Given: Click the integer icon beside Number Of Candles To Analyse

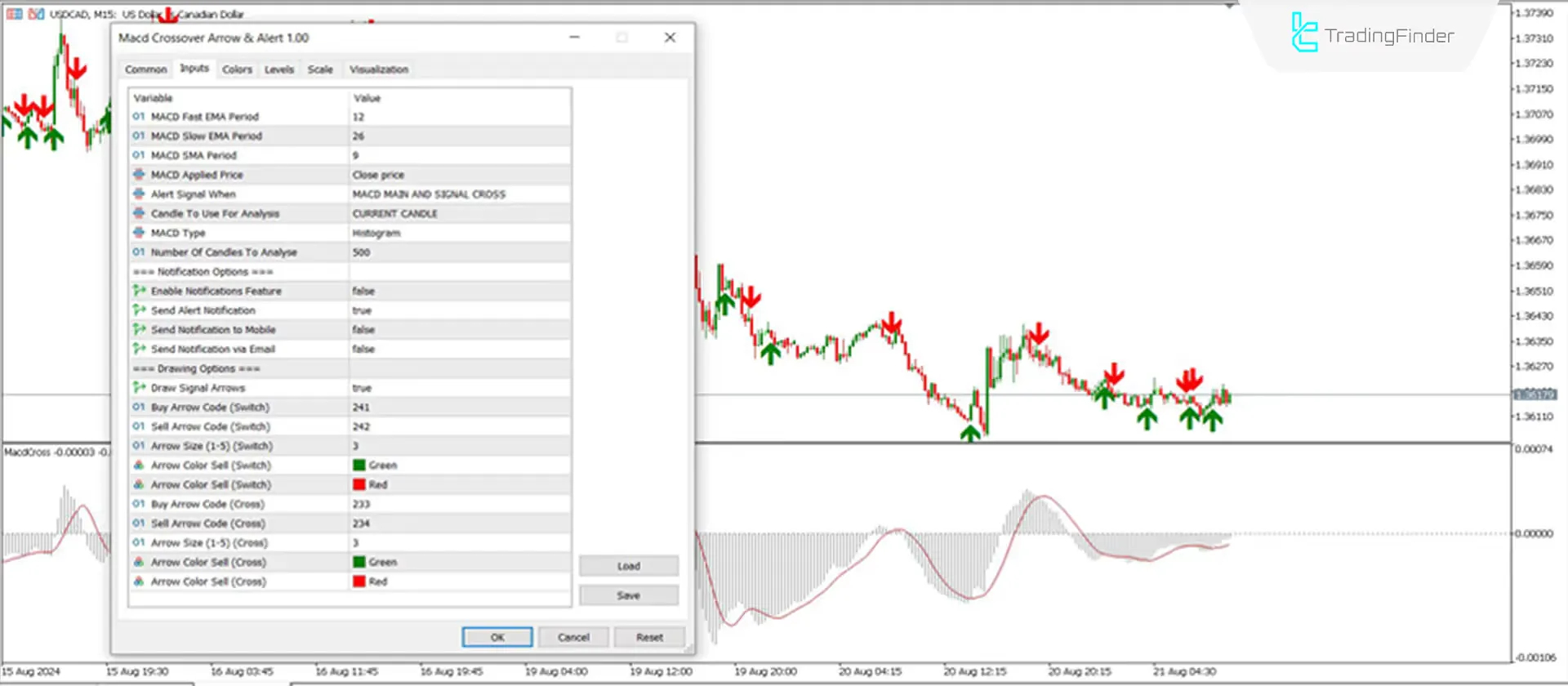Looking at the screenshot, I should (139, 252).
